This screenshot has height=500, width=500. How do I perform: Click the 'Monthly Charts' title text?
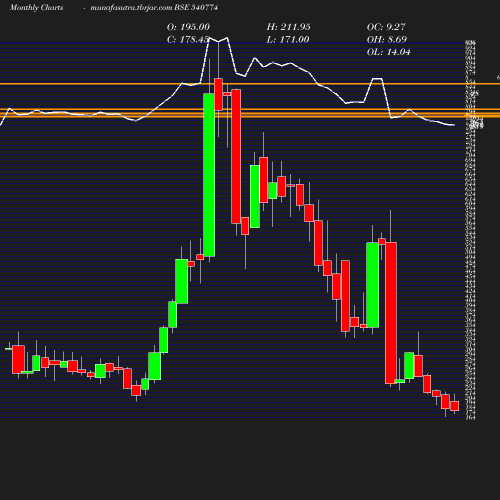[x=36, y=7]
